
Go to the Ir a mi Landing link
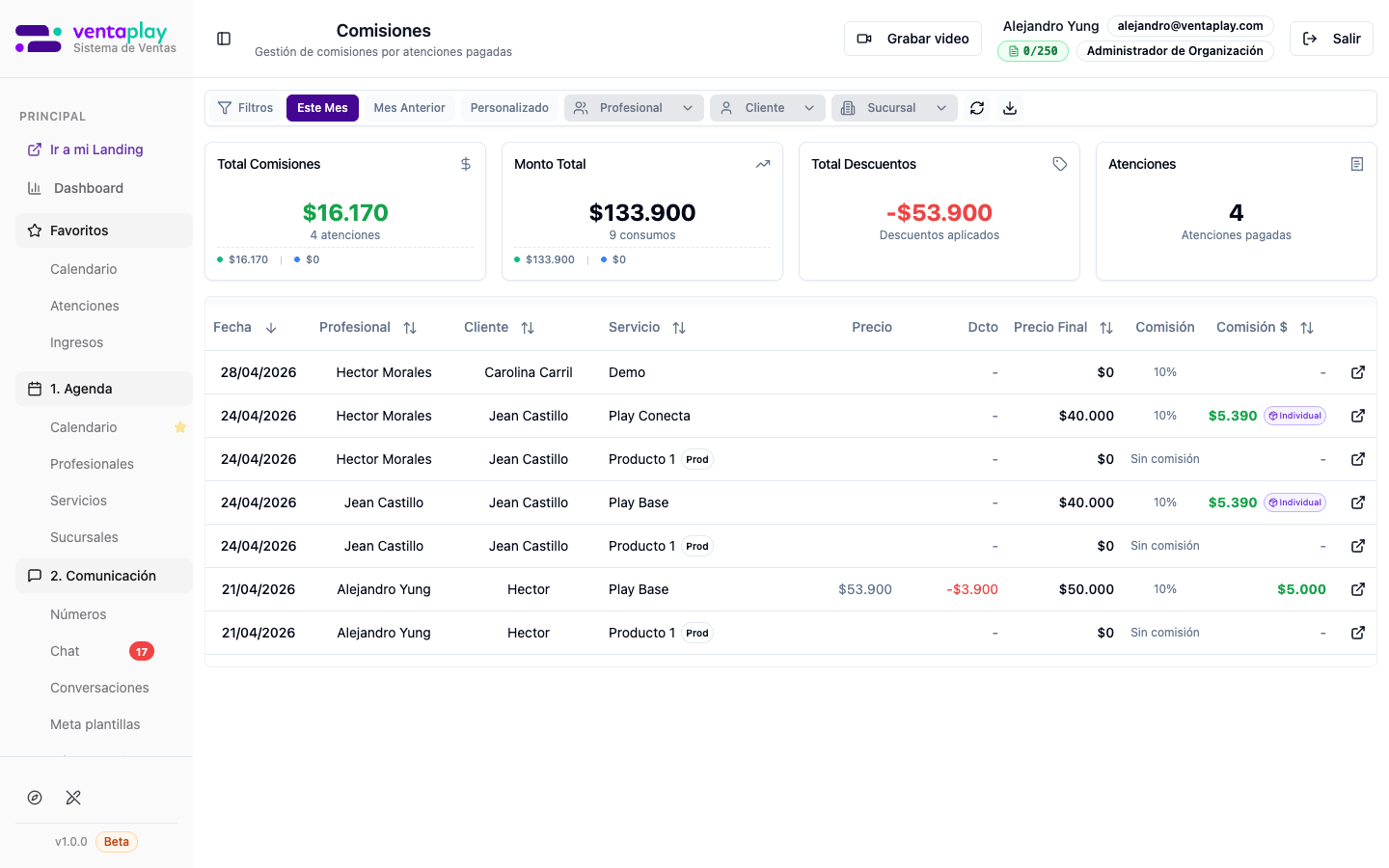click(x=96, y=149)
